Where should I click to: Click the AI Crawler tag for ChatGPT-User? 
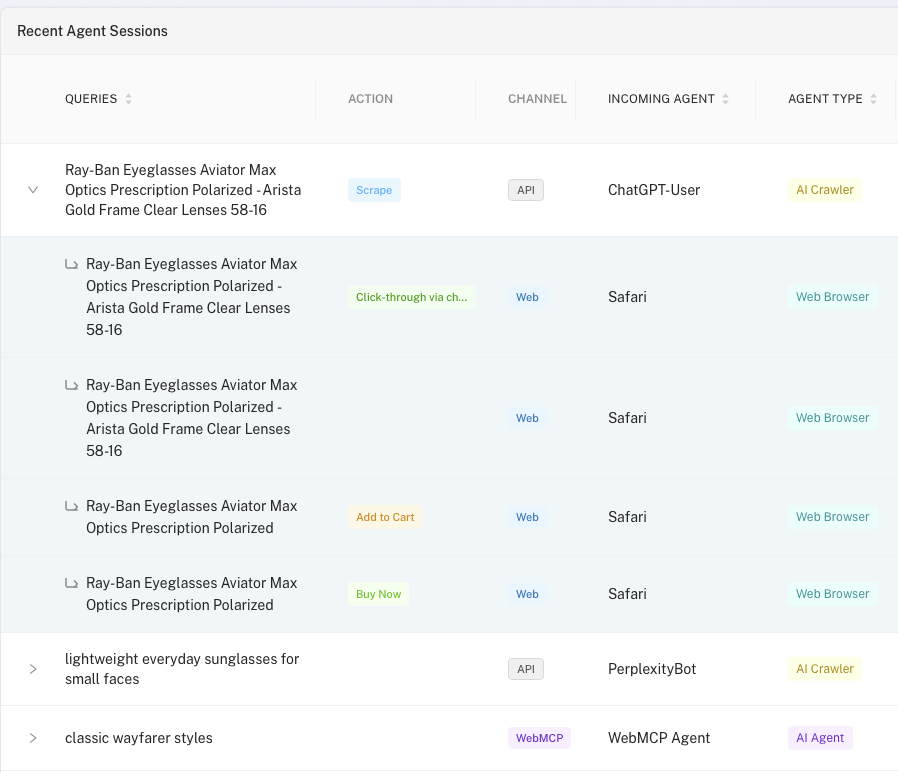pos(825,190)
